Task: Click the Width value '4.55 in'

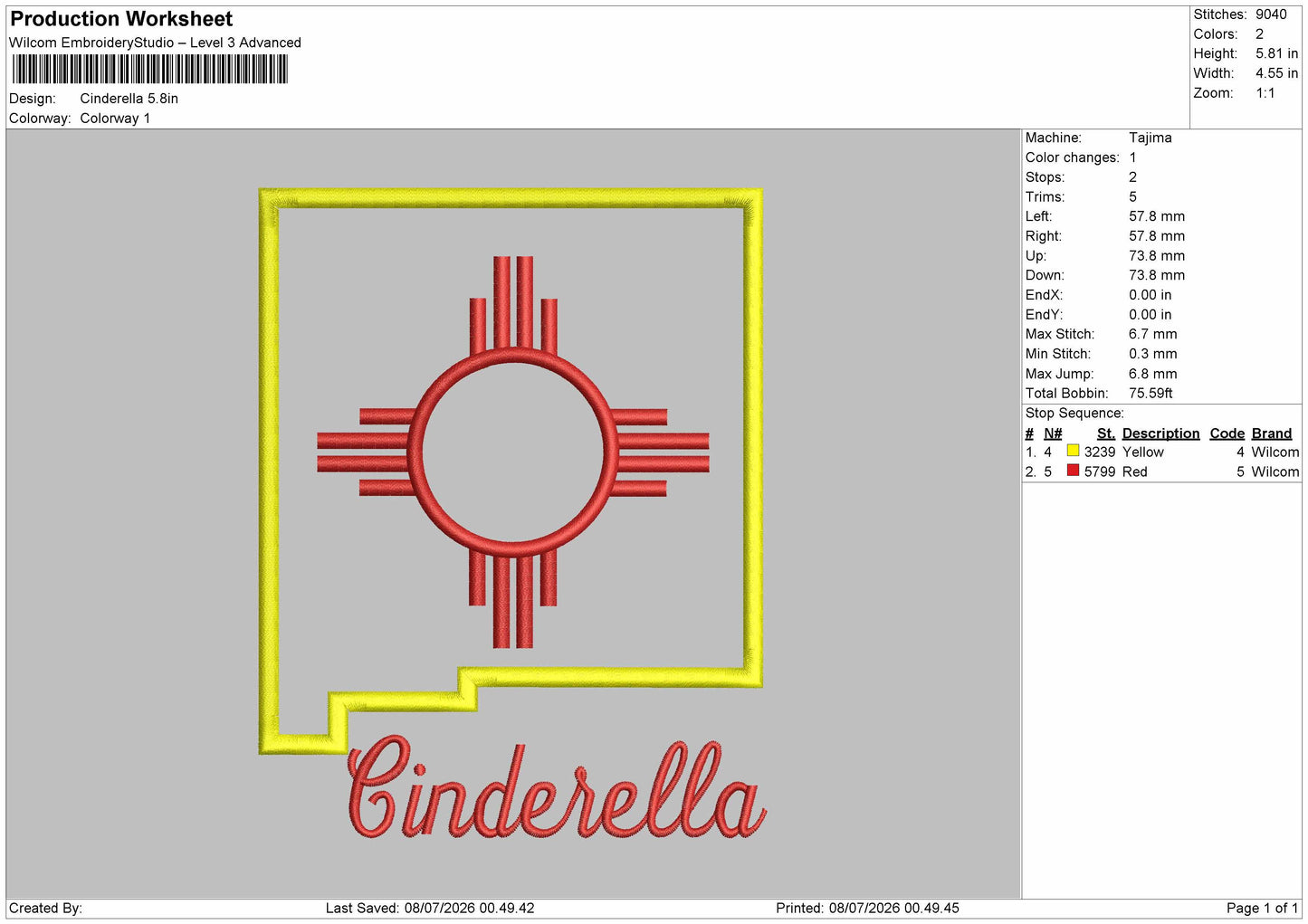Action: 1276,73
